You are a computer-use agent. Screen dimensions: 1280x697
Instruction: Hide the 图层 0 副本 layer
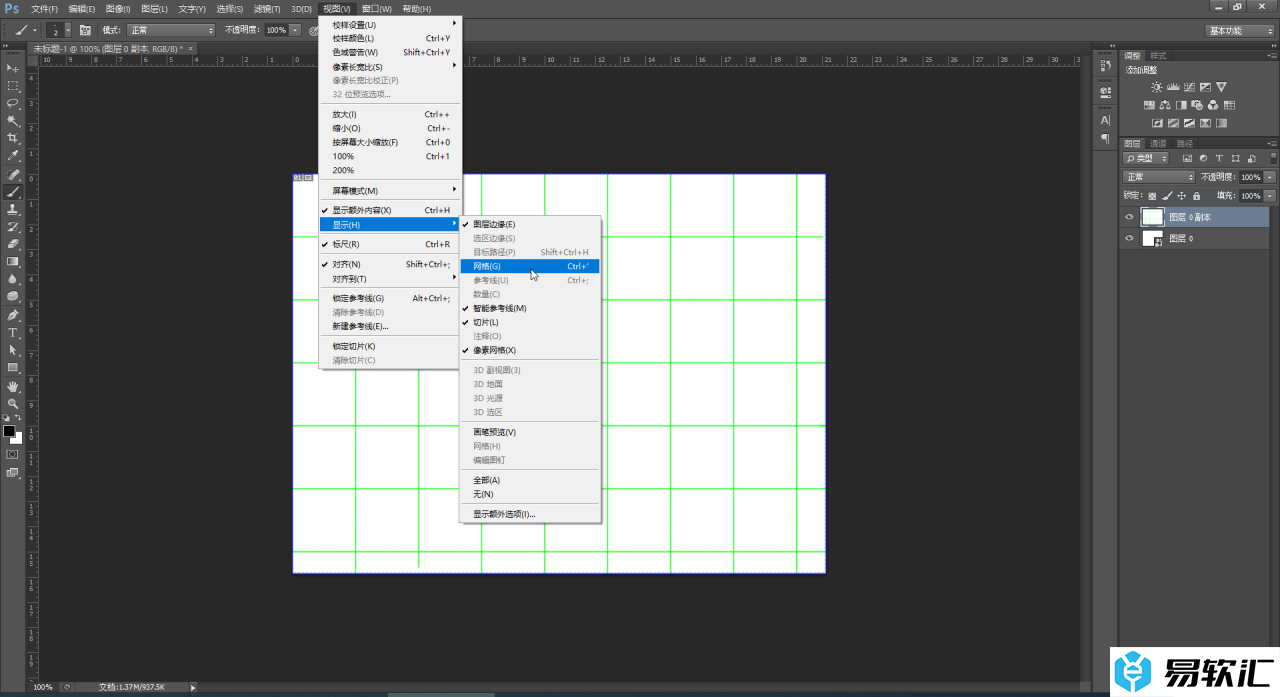[1129, 216]
